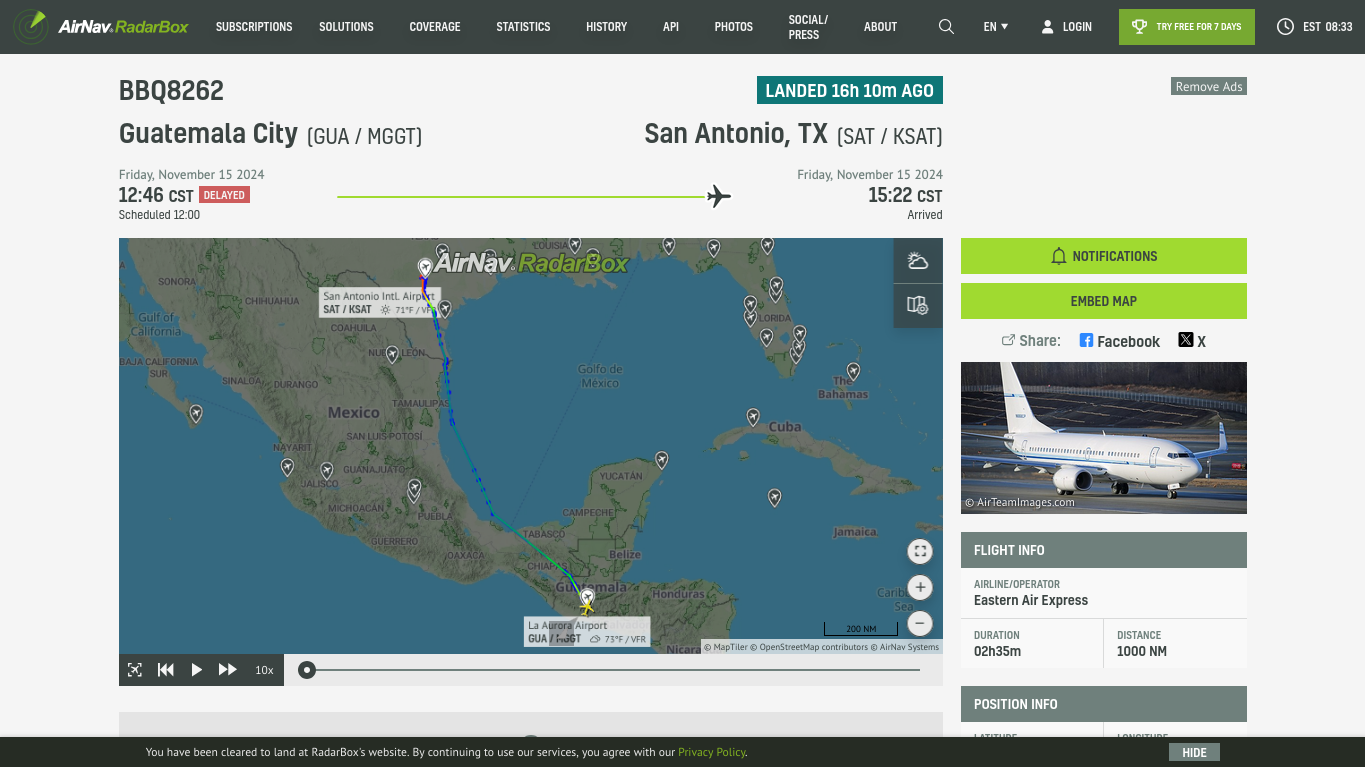Viewport: 1365px width, 767px height.
Task: Click the airport marker near Sinaloa
Action: (196, 412)
